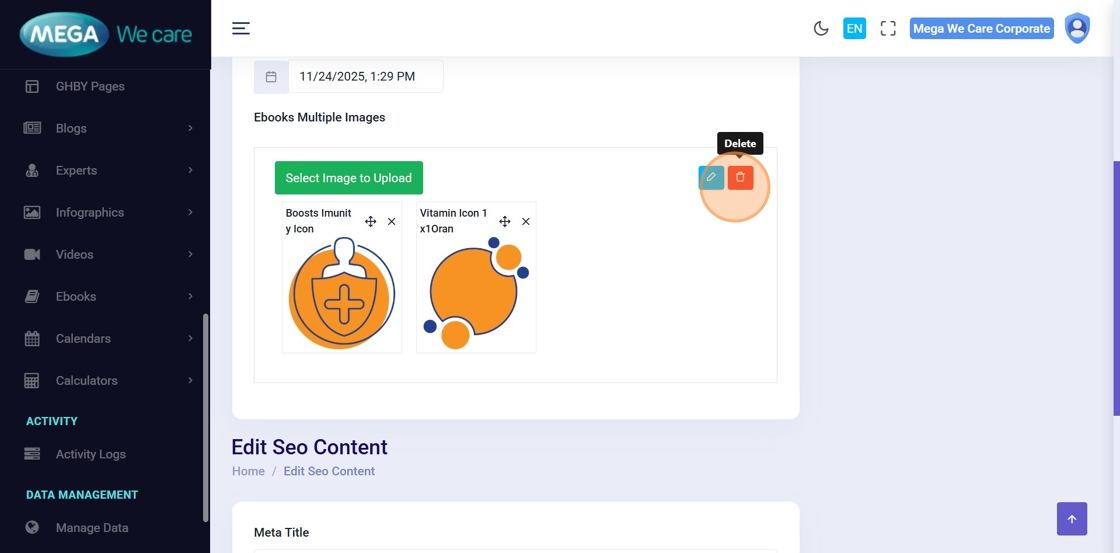
Task: Enter fullscreen mode using expand icon
Action: pos(888,28)
